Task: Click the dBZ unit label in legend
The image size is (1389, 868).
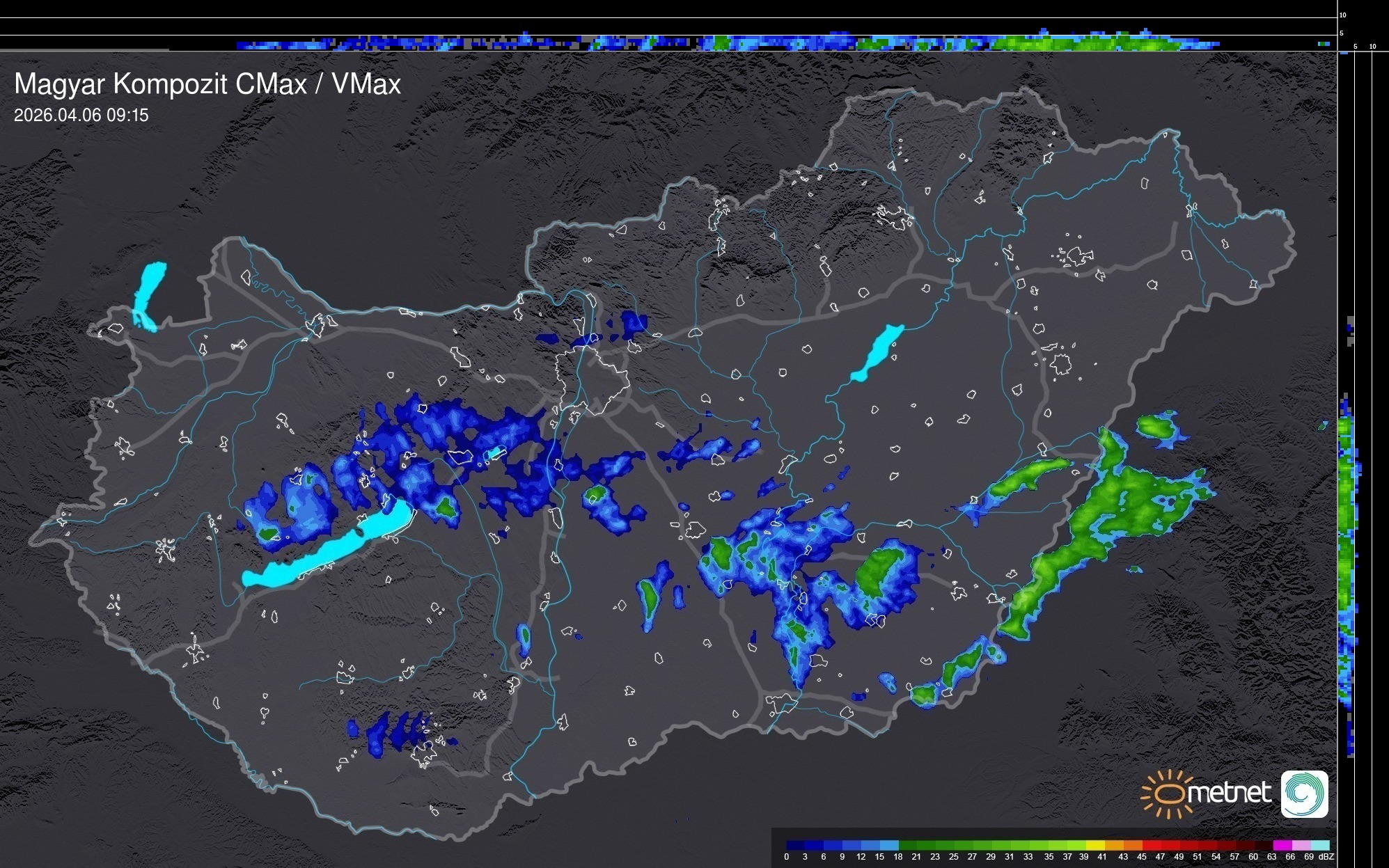Action: (x=1326, y=857)
